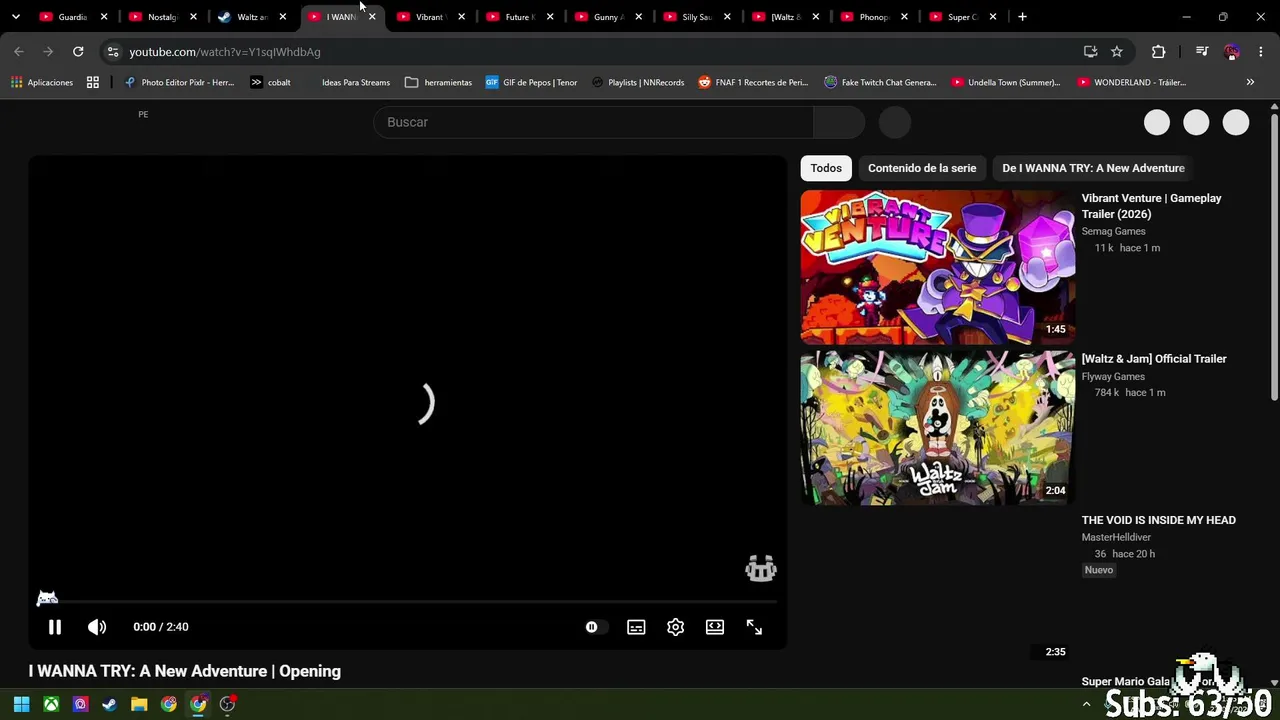Click the address bar URL
Image resolution: width=1280 pixels, height=720 pixels.
click(x=225, y=52)
